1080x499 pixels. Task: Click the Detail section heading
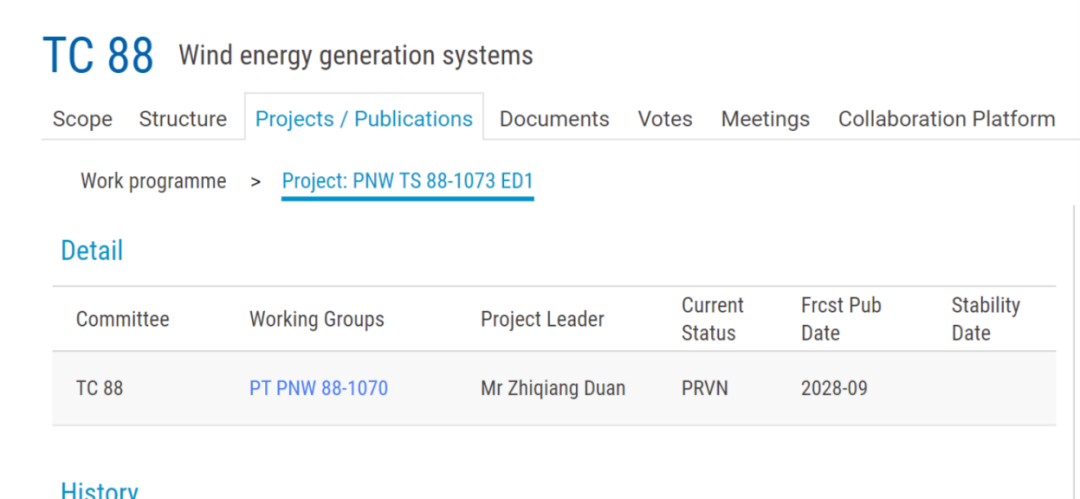(92, 250)
